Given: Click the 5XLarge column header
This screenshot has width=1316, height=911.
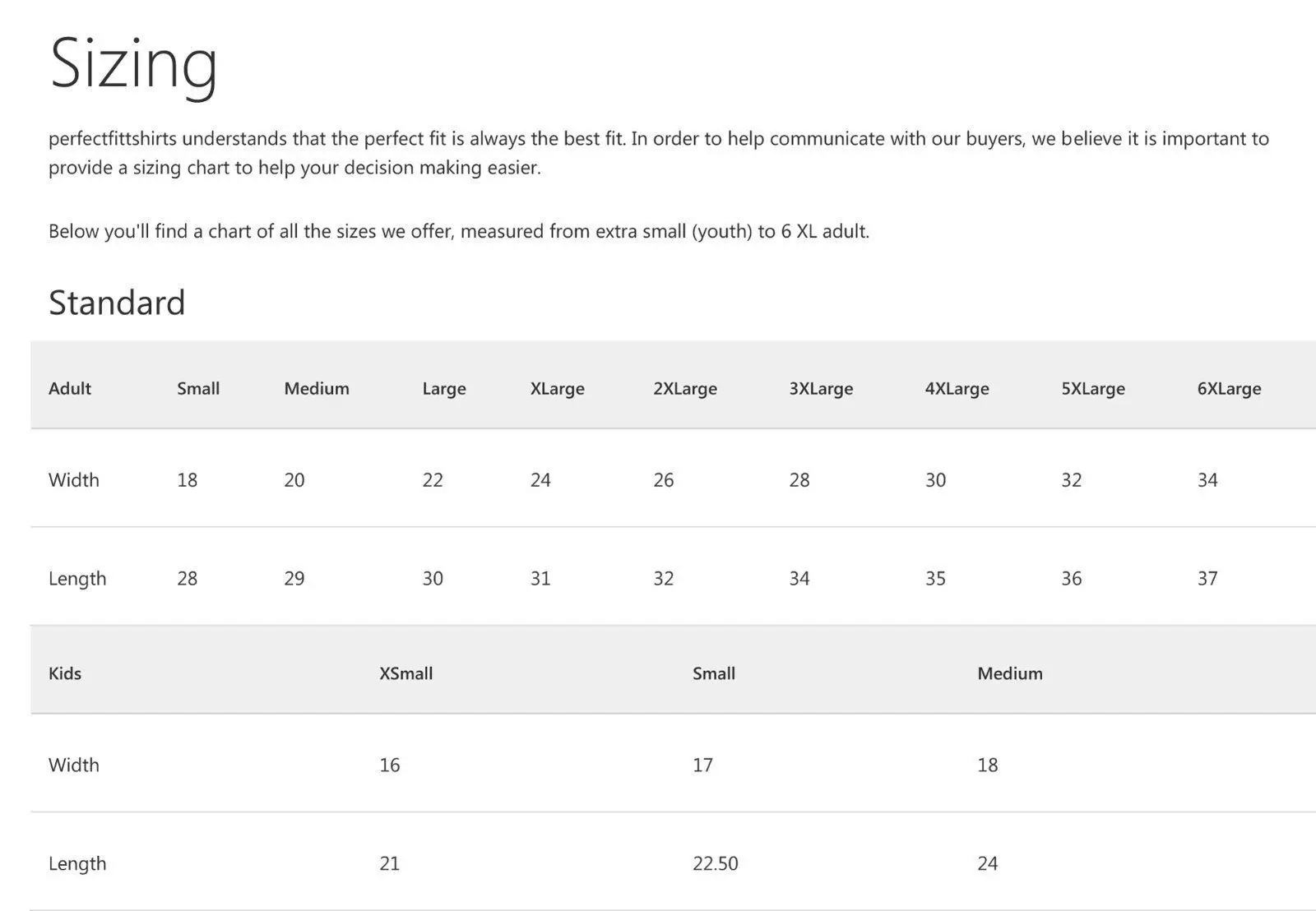Looking at the screenshot, I should click(x=1093, y=389).
